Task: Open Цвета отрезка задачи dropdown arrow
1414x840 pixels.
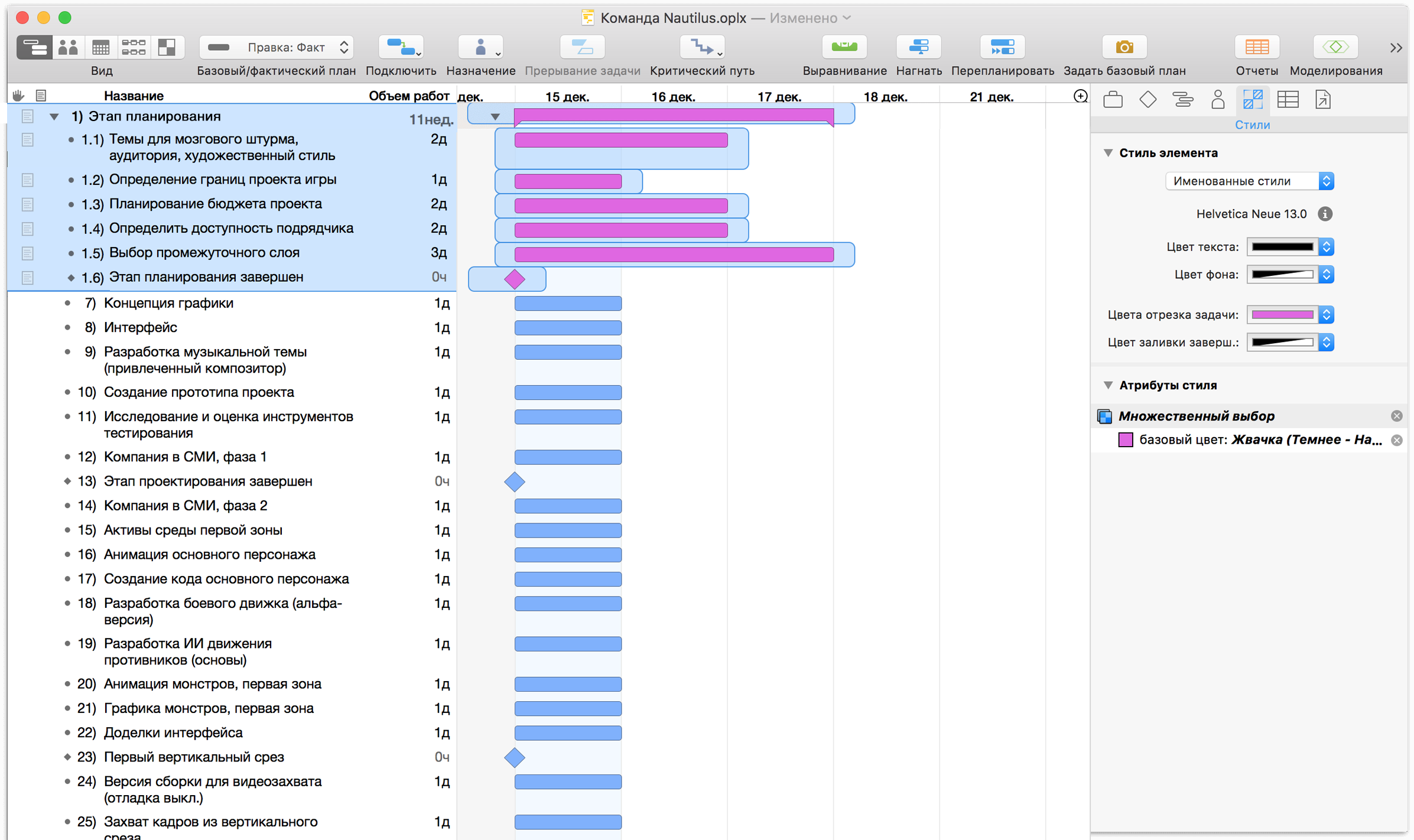Action: pyautogui.click(x=1326, y=315)
